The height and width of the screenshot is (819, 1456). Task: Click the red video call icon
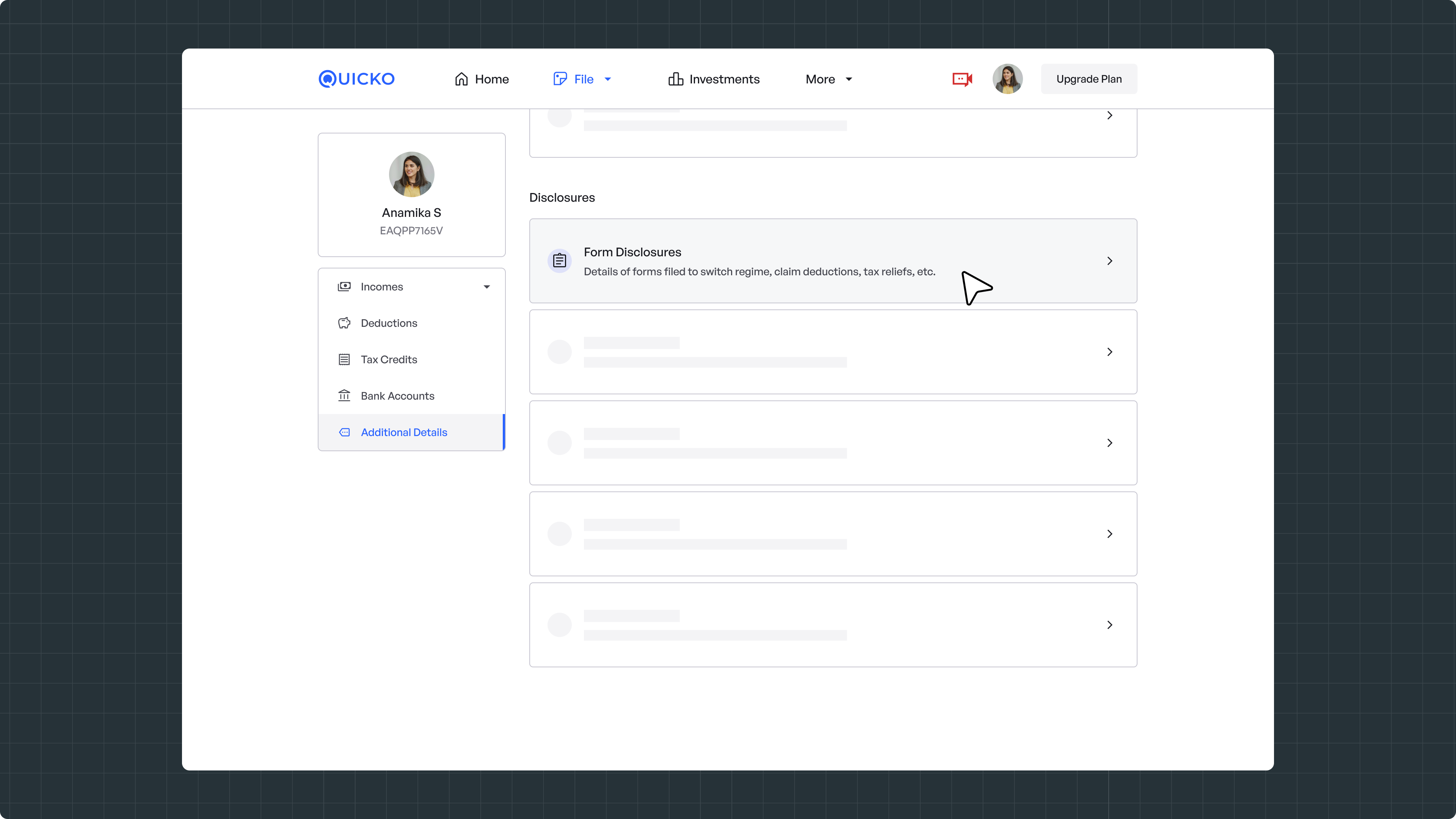coord(962,79)
